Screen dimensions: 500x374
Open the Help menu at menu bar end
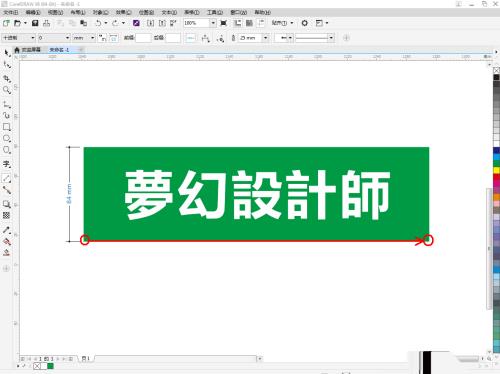click(x=263, y=12)
